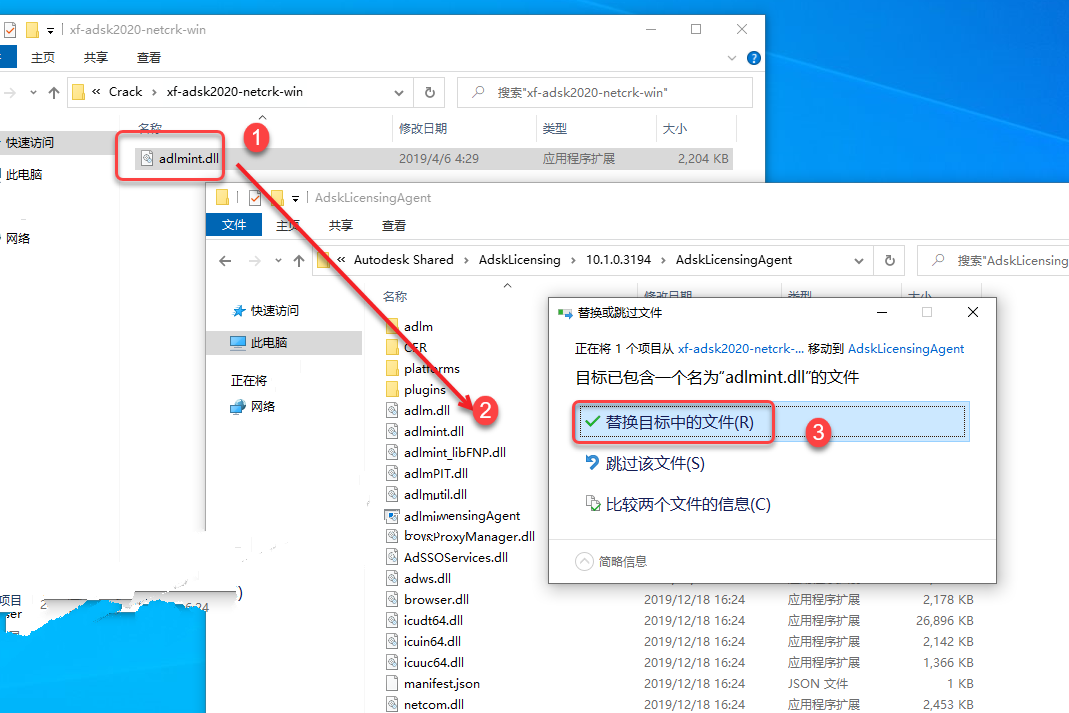This screenshot has width=1069, height=713.
Task: Select the netcom.dll file
Action: click(x=434, y=705)
